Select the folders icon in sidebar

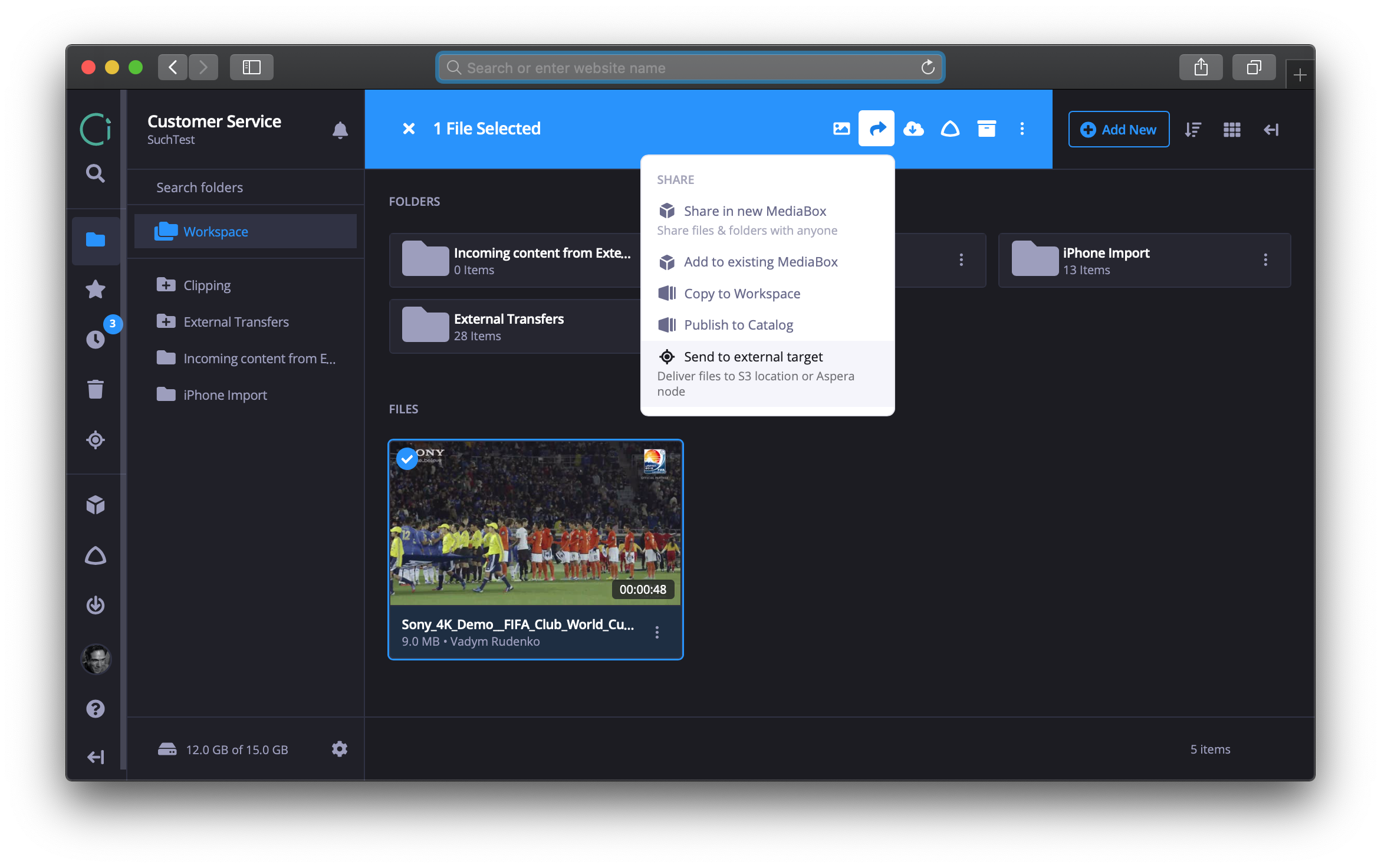coord(95,239)
